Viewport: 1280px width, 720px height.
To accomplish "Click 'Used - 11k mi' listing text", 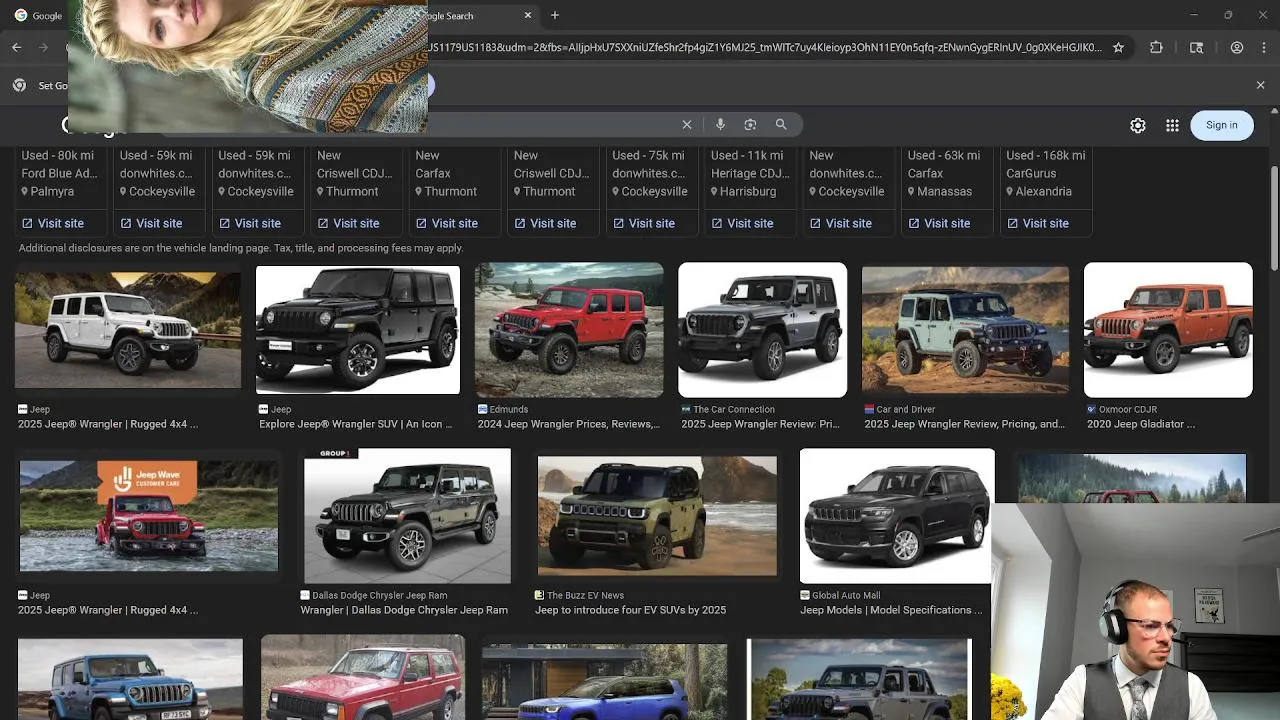I will point(747,155).
